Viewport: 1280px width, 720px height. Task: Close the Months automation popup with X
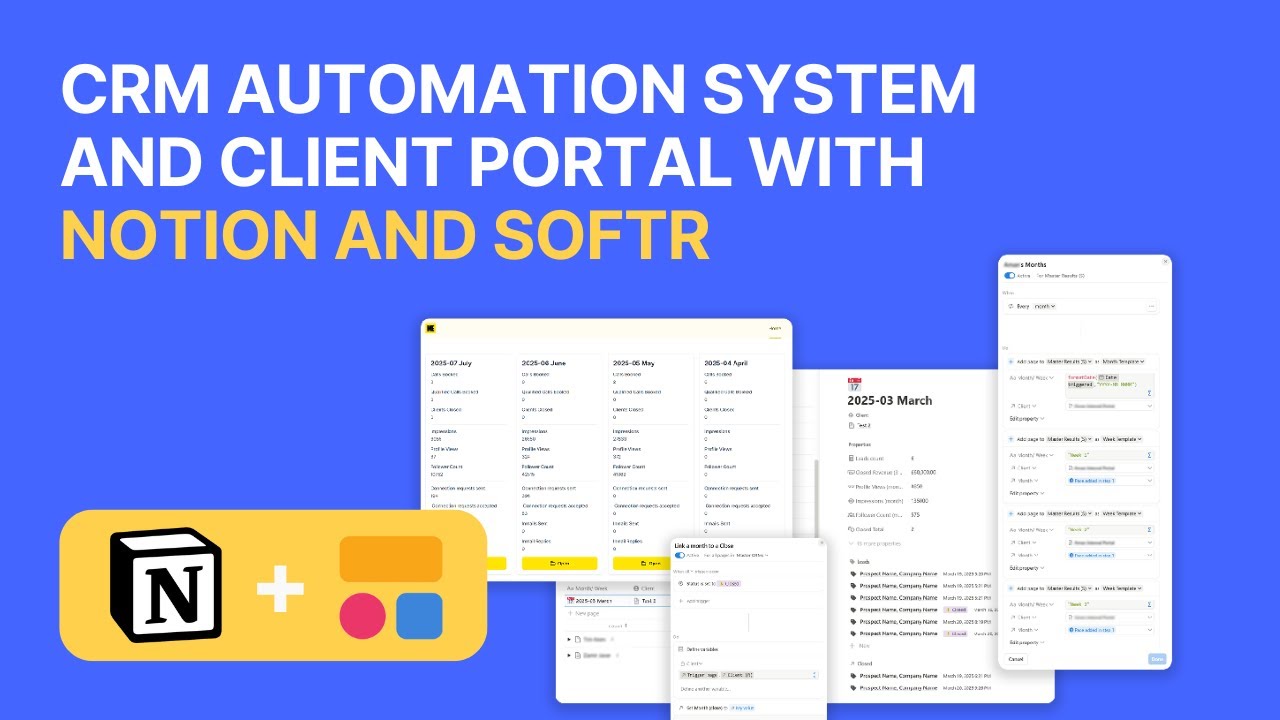pyautogui.click(x=1165, y=261)
